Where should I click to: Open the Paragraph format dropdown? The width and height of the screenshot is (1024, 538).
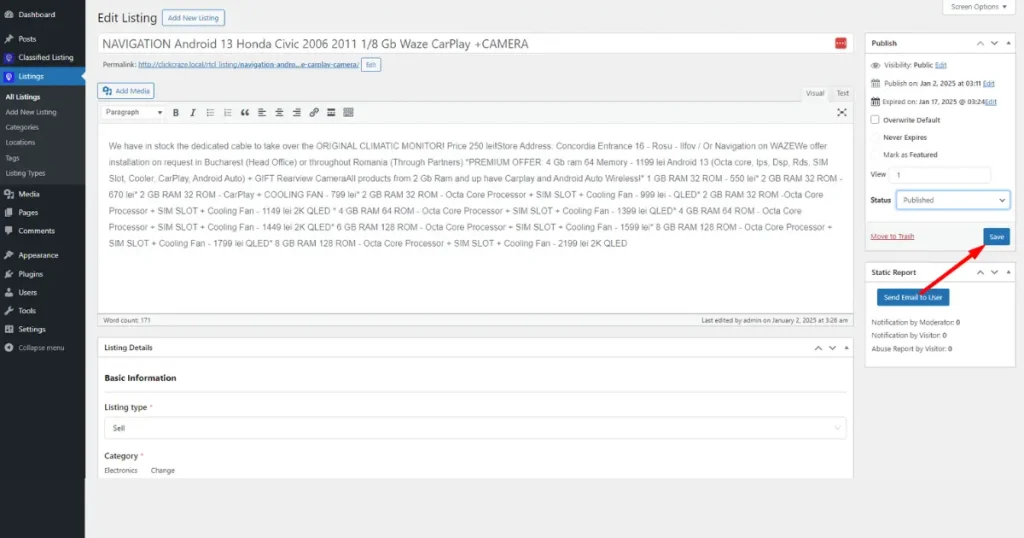click(133, 112)
